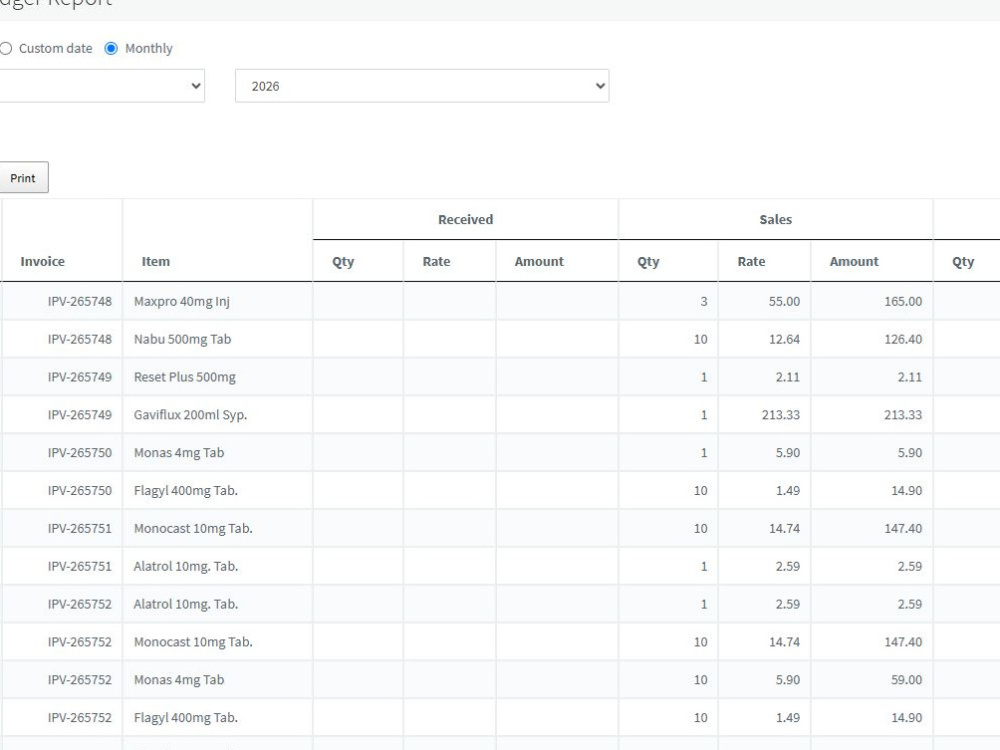
Task: Click sales amount 59.00
Action: click(906, 680)
